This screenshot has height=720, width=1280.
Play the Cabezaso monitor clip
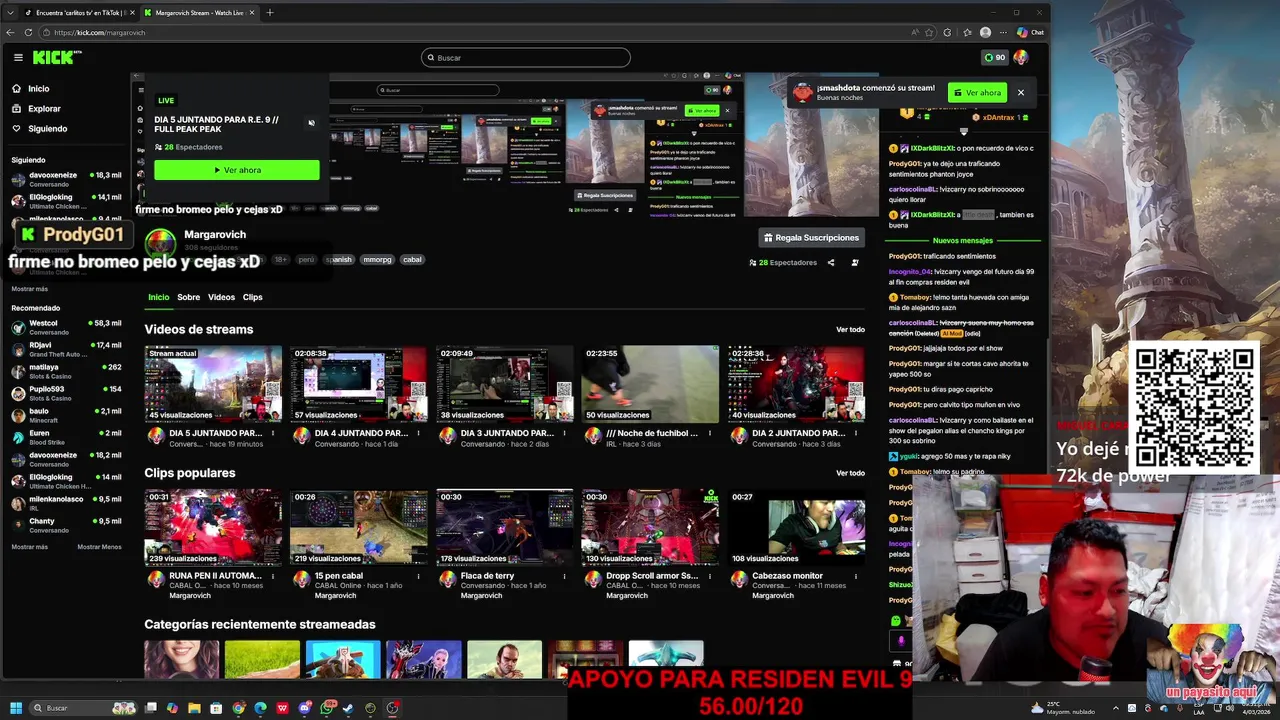pyautogui.click(x=796, y=527)
